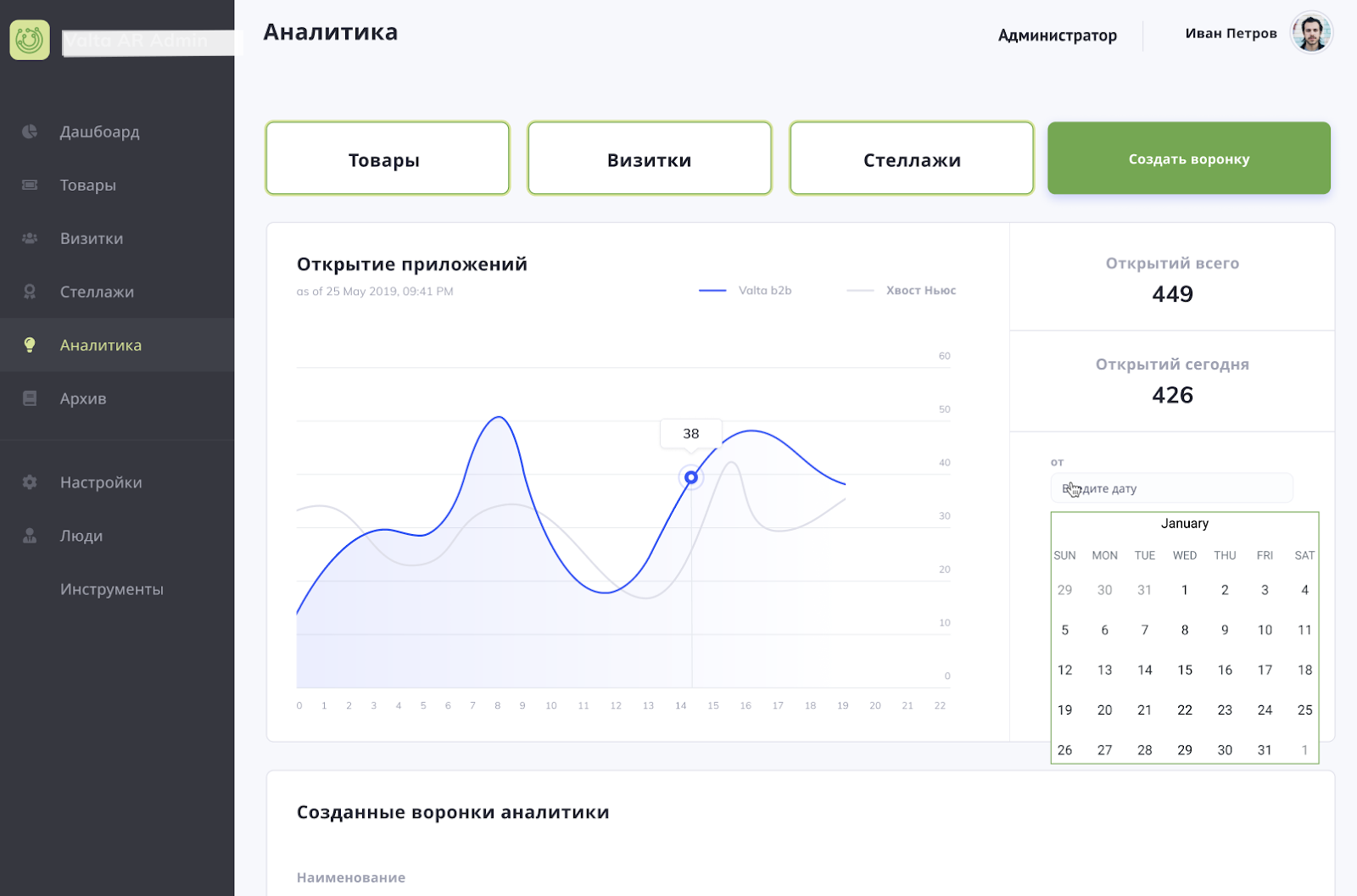Click the Valta green logo icon
The width and height of the screenshot is (1357, 896).
(x=30, y=40)
